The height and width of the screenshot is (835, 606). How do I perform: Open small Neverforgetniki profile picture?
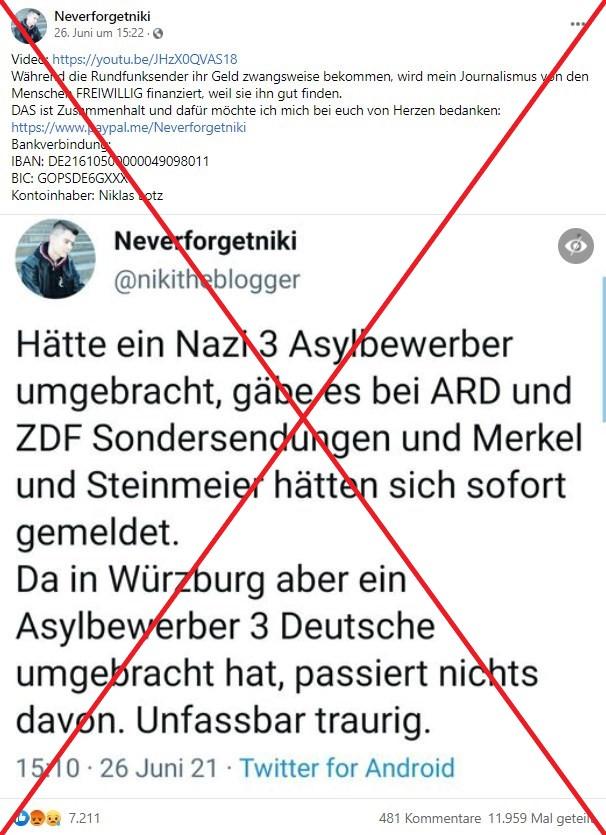pos(29,24)
